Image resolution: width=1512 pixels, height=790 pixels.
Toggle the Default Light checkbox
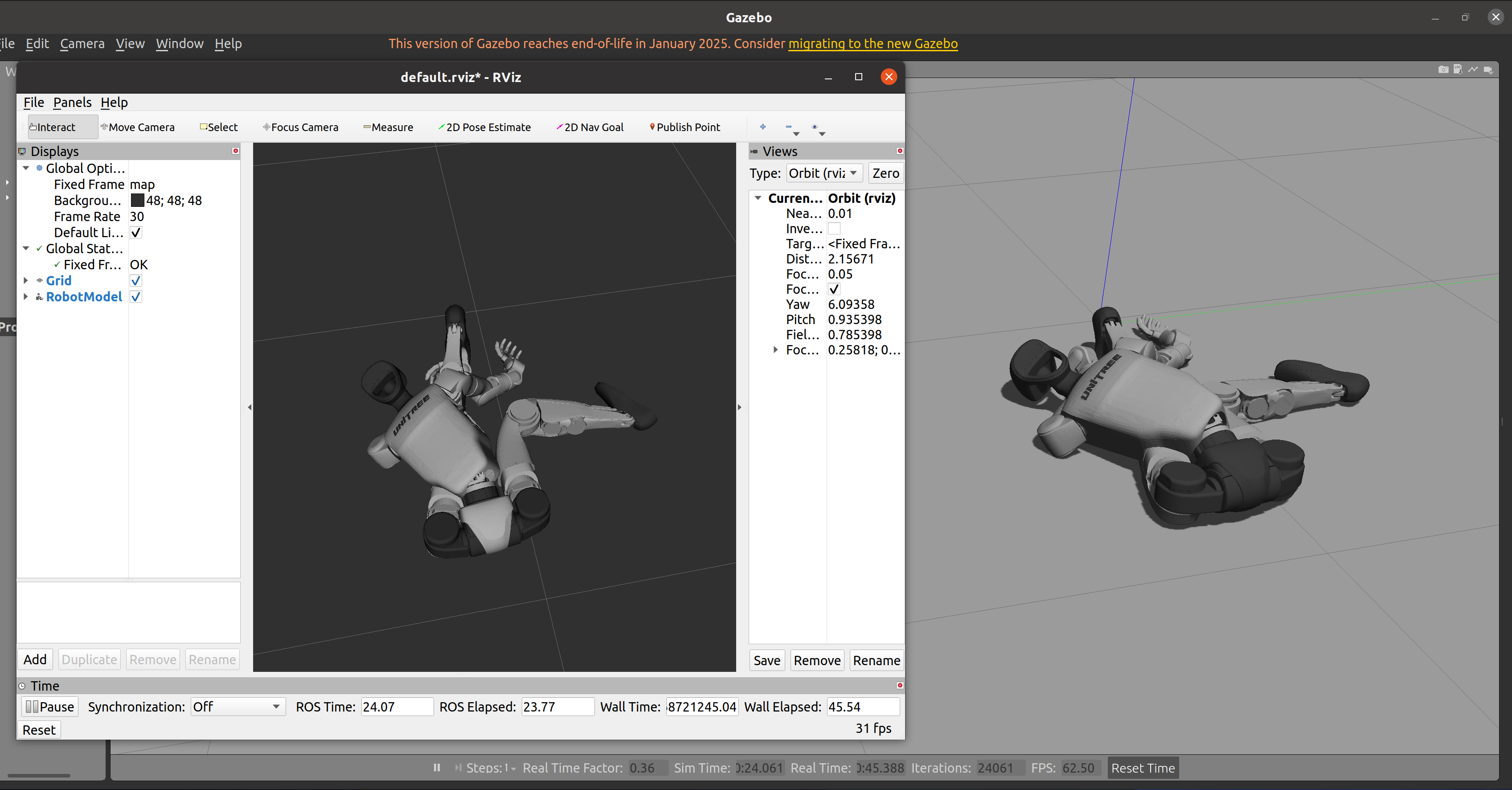[135, 233]
